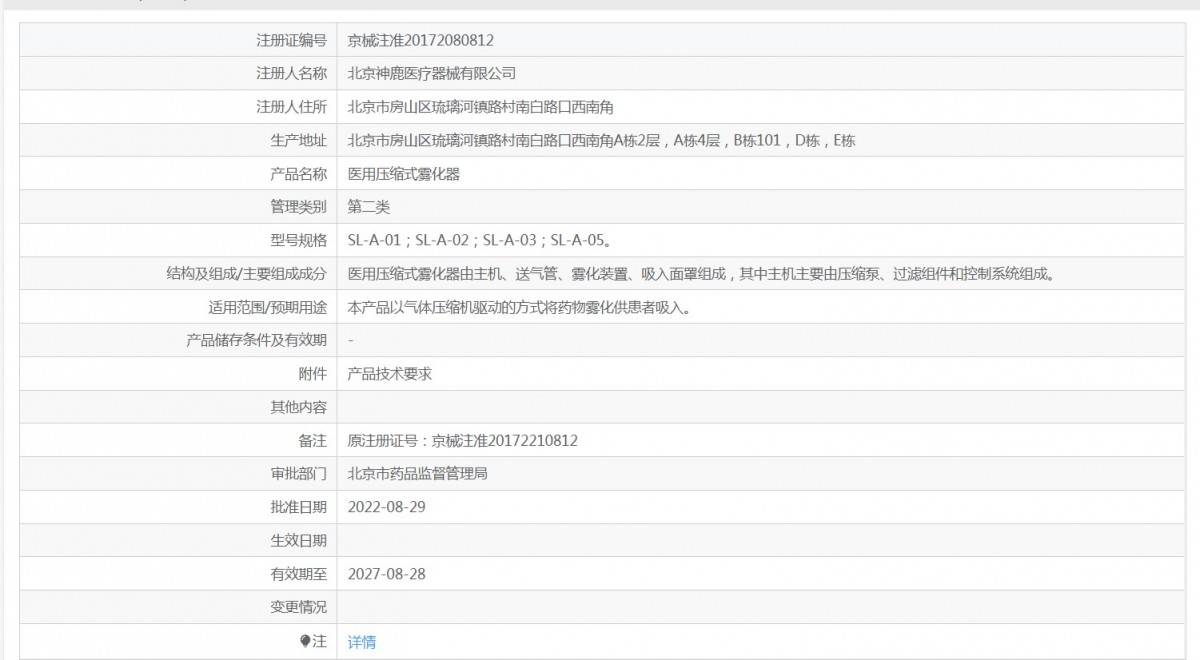Click the 生效日期 label cell
Viewport: 1200px width, 660px height.
[178, 541]
